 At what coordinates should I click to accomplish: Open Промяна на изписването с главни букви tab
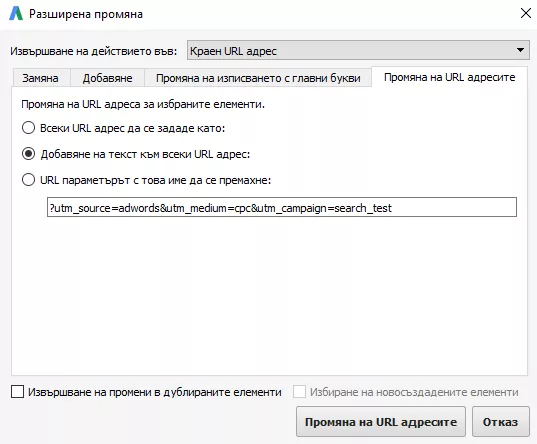pos(258,78)
